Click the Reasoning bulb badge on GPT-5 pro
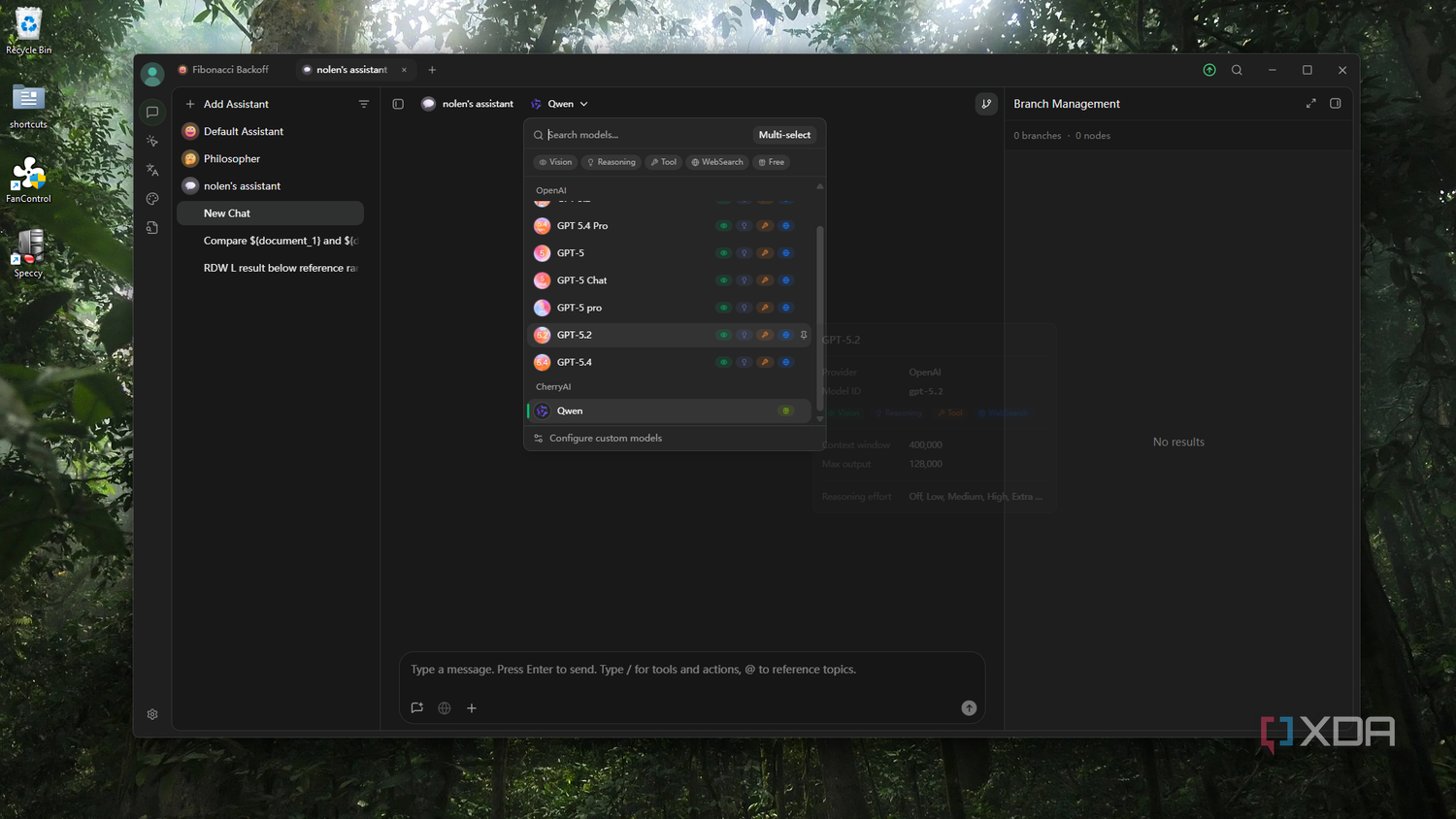 click(745, 308)
